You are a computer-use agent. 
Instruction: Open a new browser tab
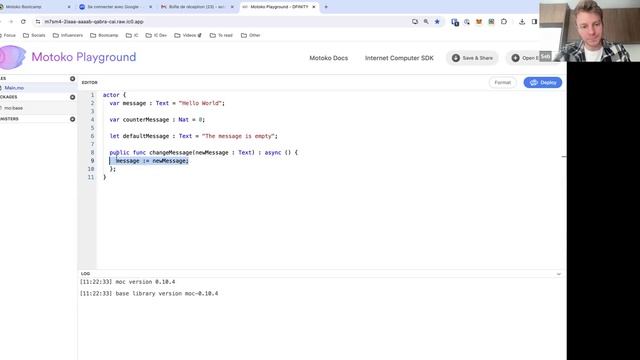[x=326, y=7]
